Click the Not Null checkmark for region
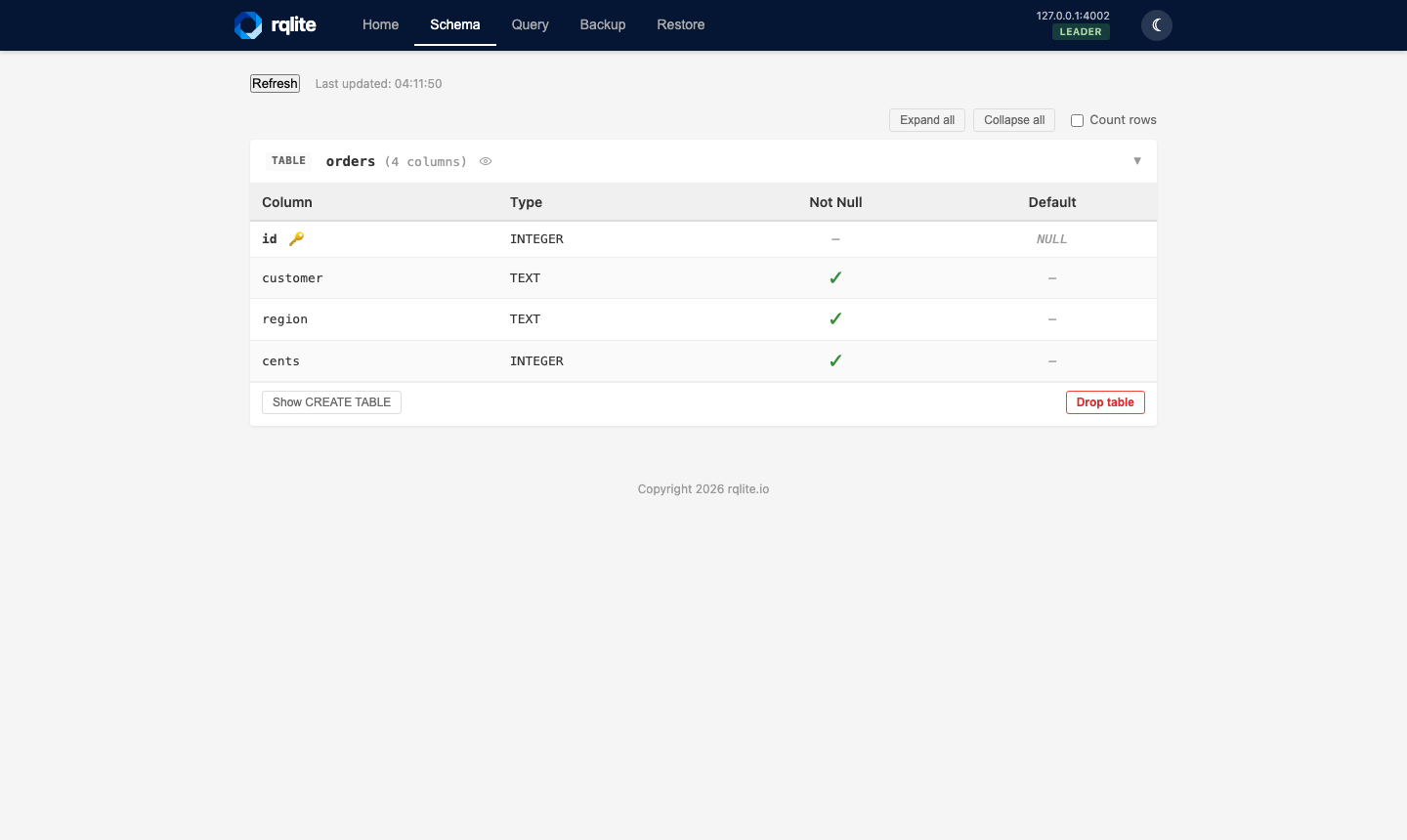Image resolution: width=1407 pixels, height=840 pixels. [x=835, y=319]
